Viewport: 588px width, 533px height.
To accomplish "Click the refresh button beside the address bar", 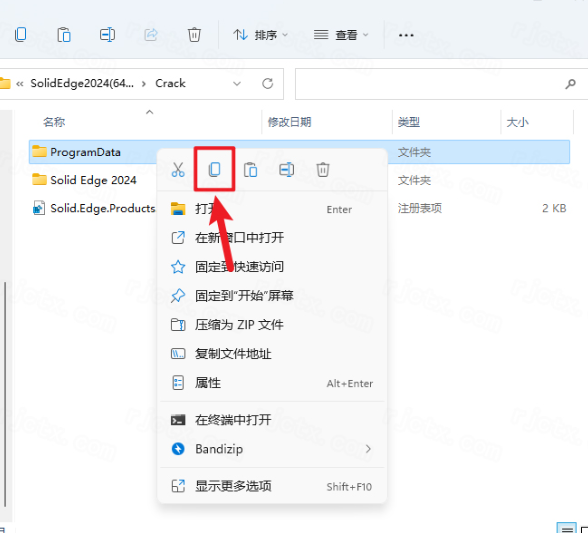I will [267, 83].
